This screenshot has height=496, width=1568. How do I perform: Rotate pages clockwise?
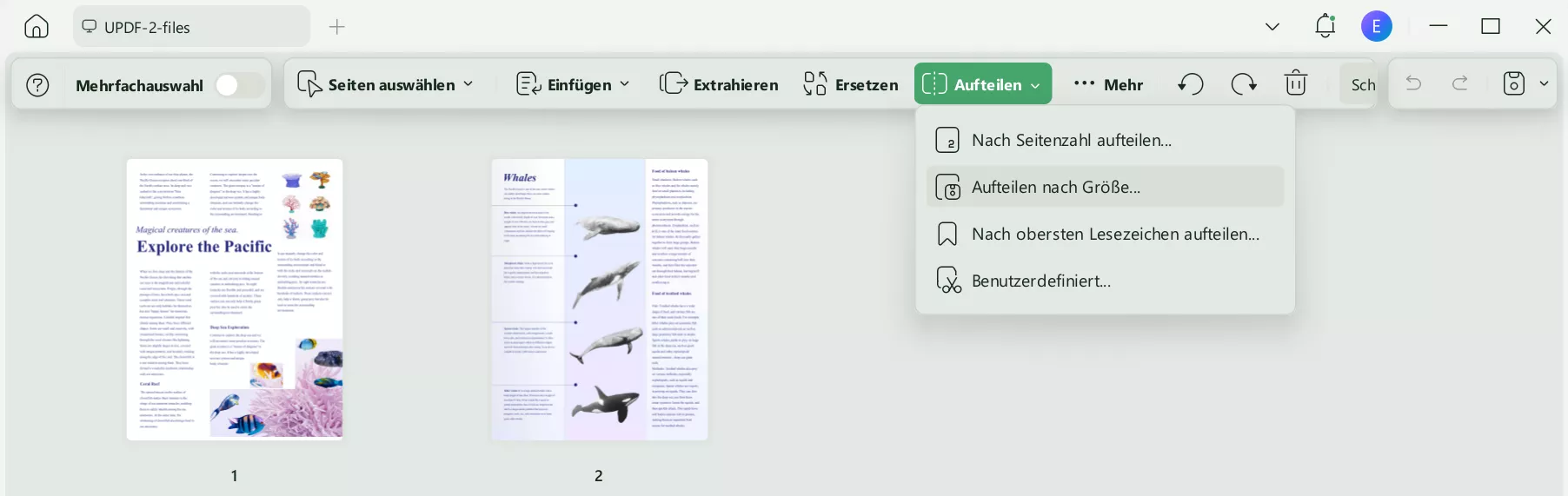tap(1244, 84)
